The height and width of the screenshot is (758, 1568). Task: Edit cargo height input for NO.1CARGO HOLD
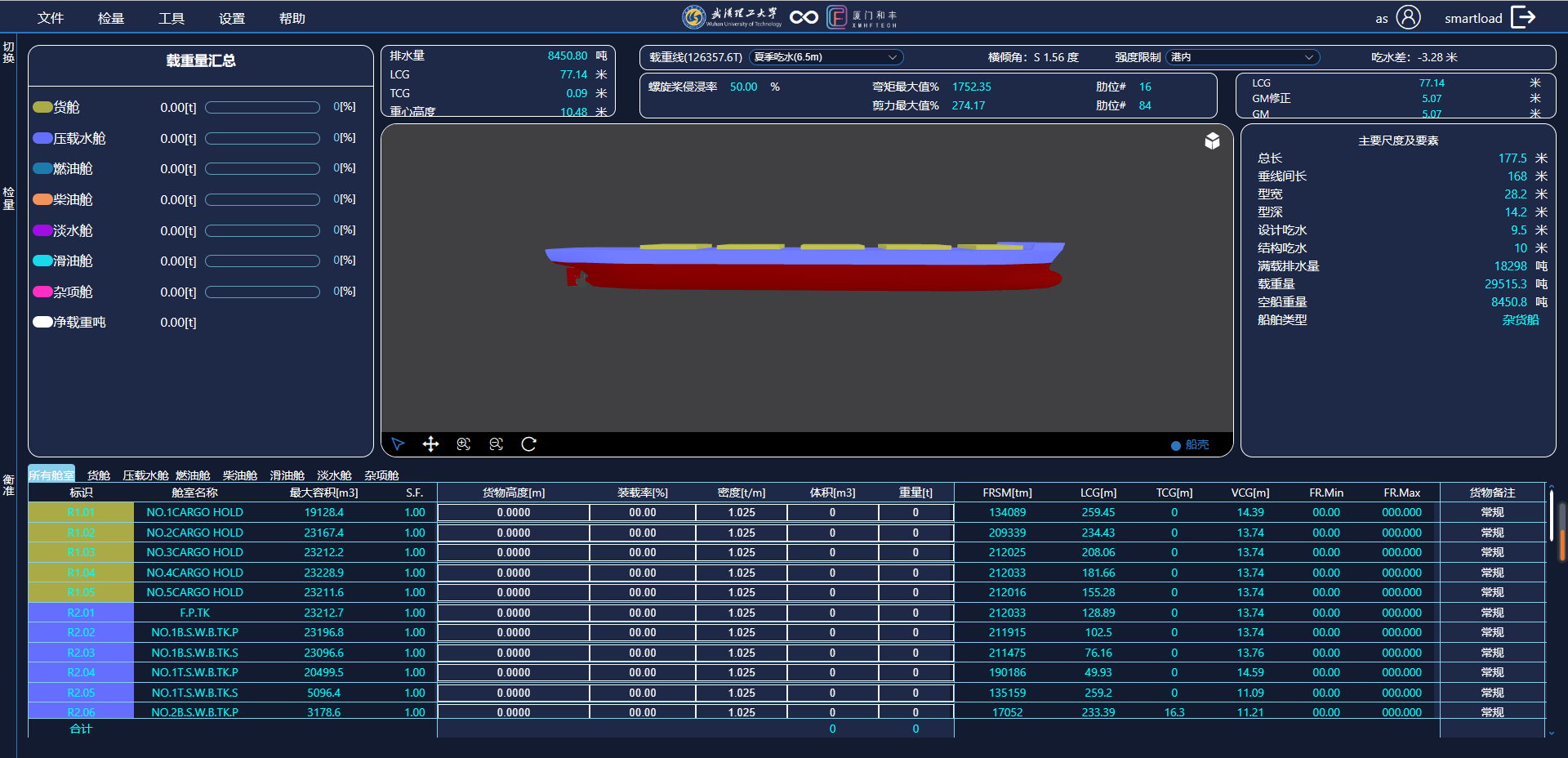tap(513, 512)
